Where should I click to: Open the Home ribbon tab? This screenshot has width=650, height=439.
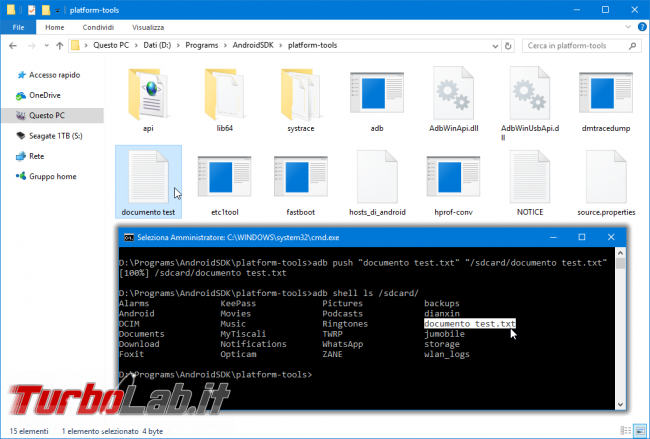pyautogui.click(x=54, y=27)
